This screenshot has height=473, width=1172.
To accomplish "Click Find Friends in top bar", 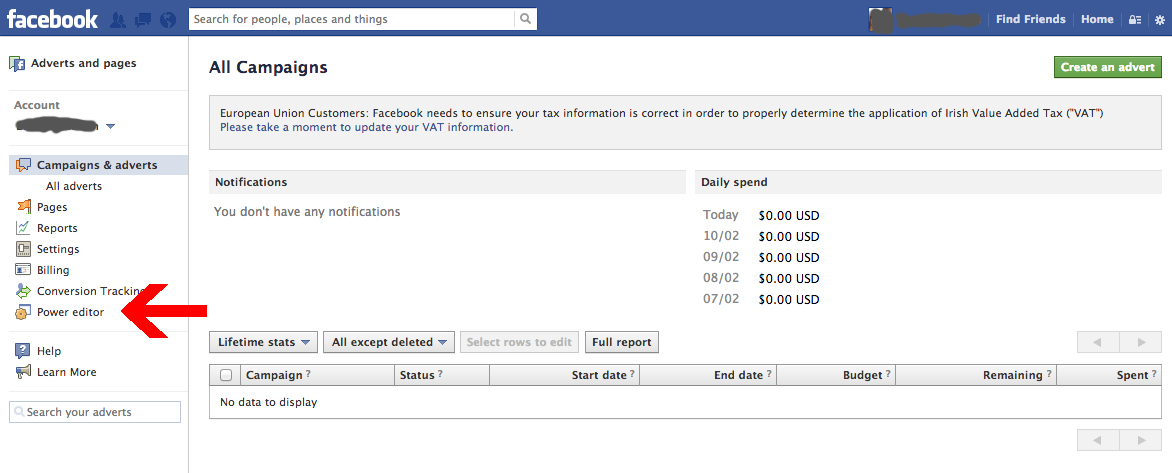I will (x=1031, y=19).
